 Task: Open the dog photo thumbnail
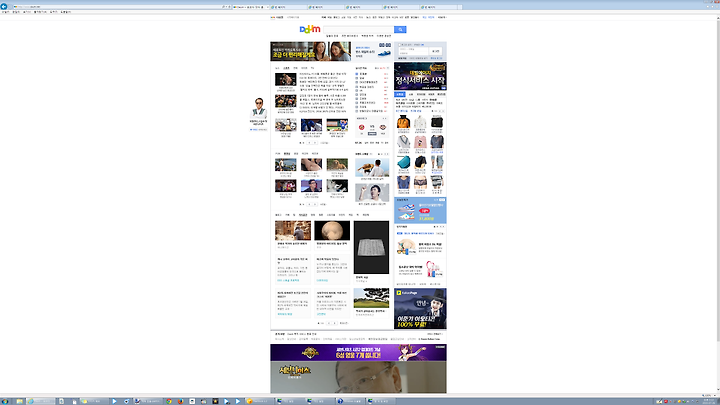337,164
